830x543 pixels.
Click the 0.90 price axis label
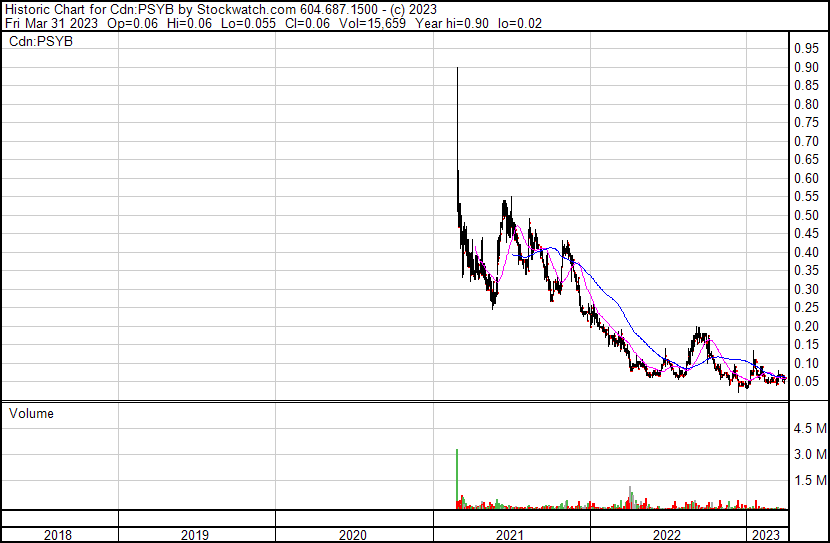point(806,67)
